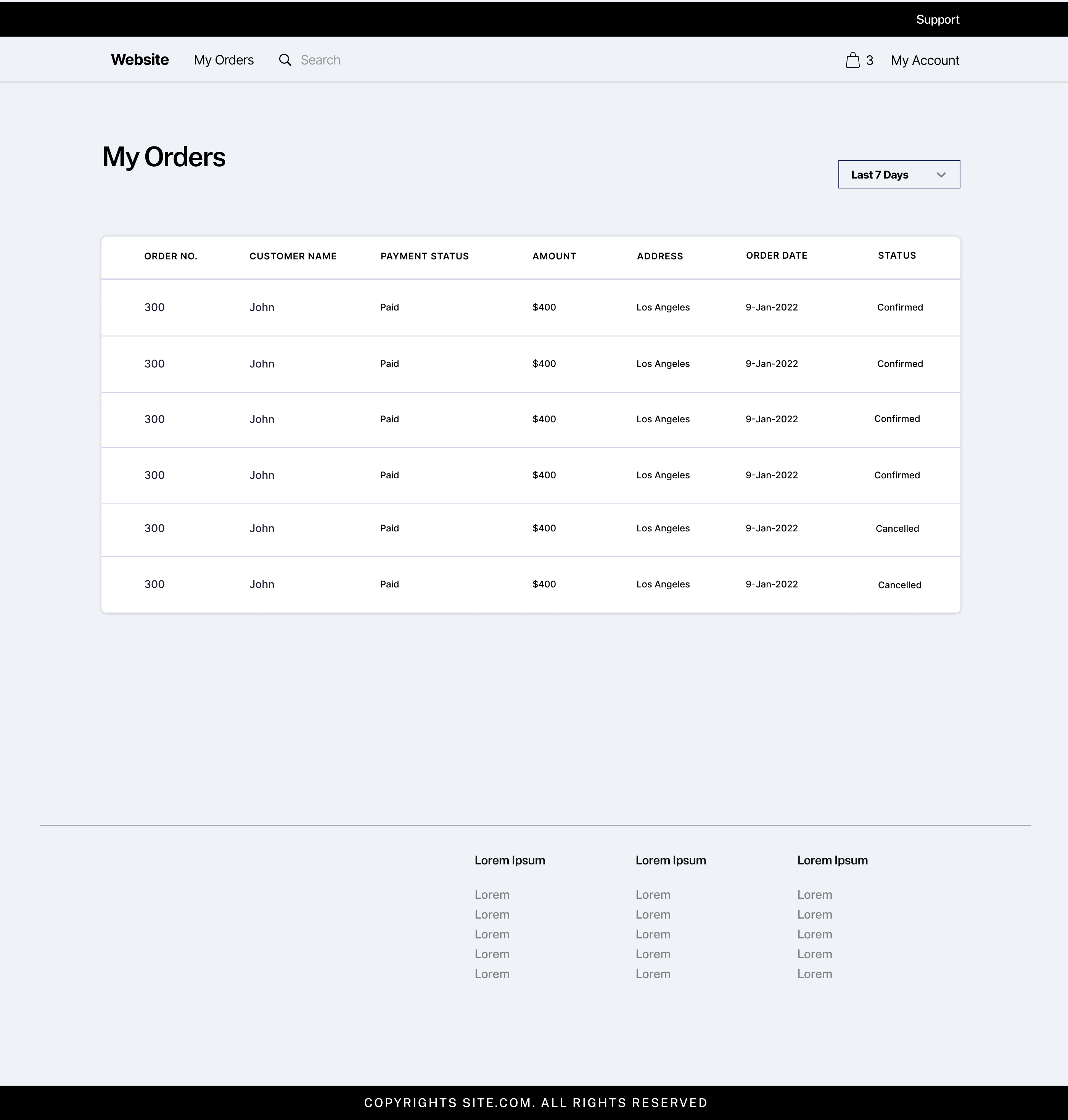Open first Lorem link in right footer column

(x=815, y=895)
